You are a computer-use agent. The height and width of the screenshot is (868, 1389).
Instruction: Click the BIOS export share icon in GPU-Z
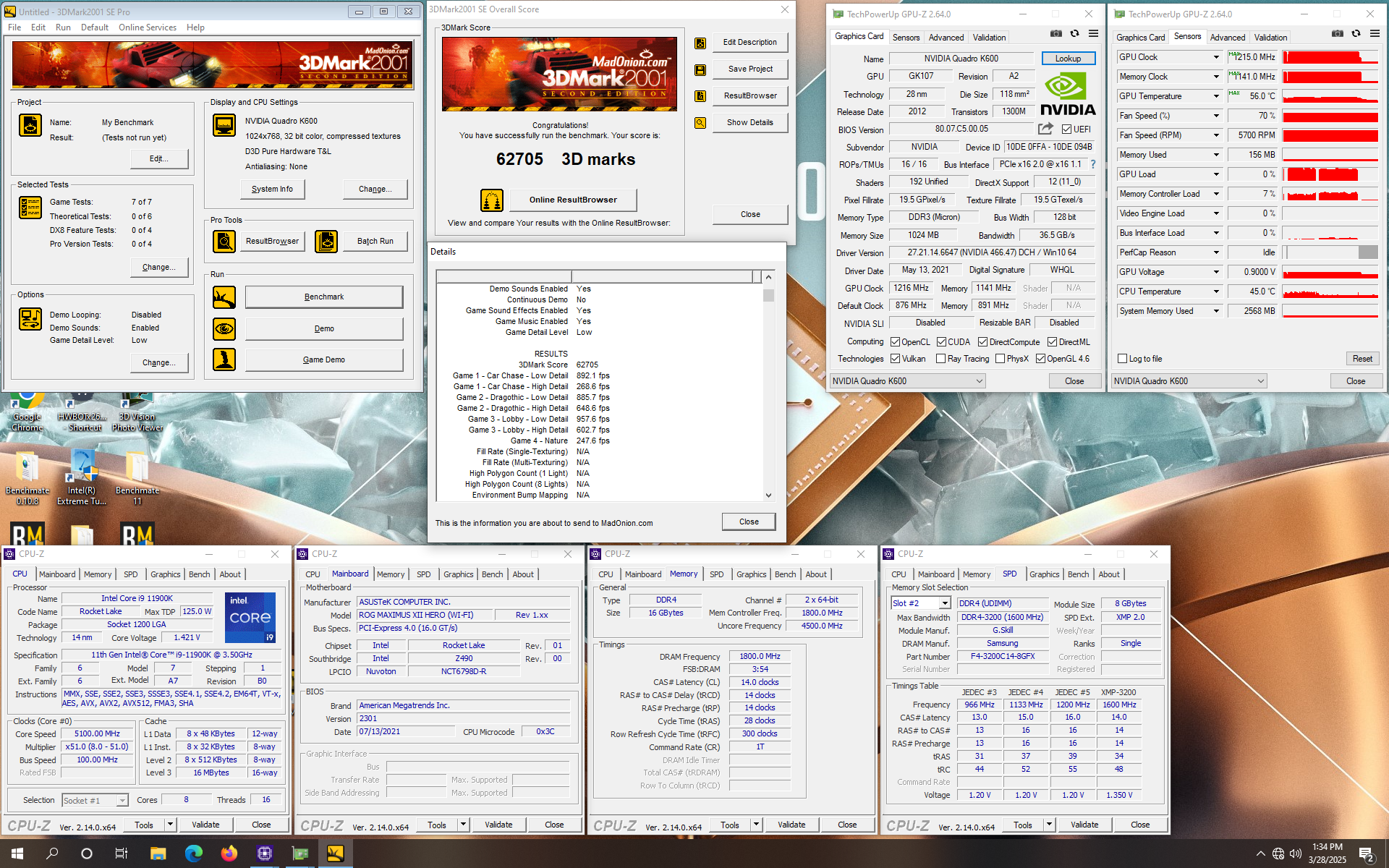1045,129
